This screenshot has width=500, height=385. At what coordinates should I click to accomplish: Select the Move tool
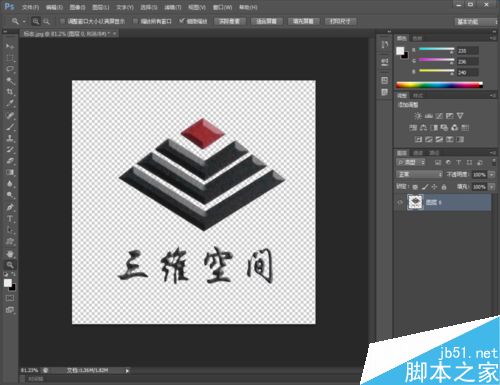click(10, 46)
